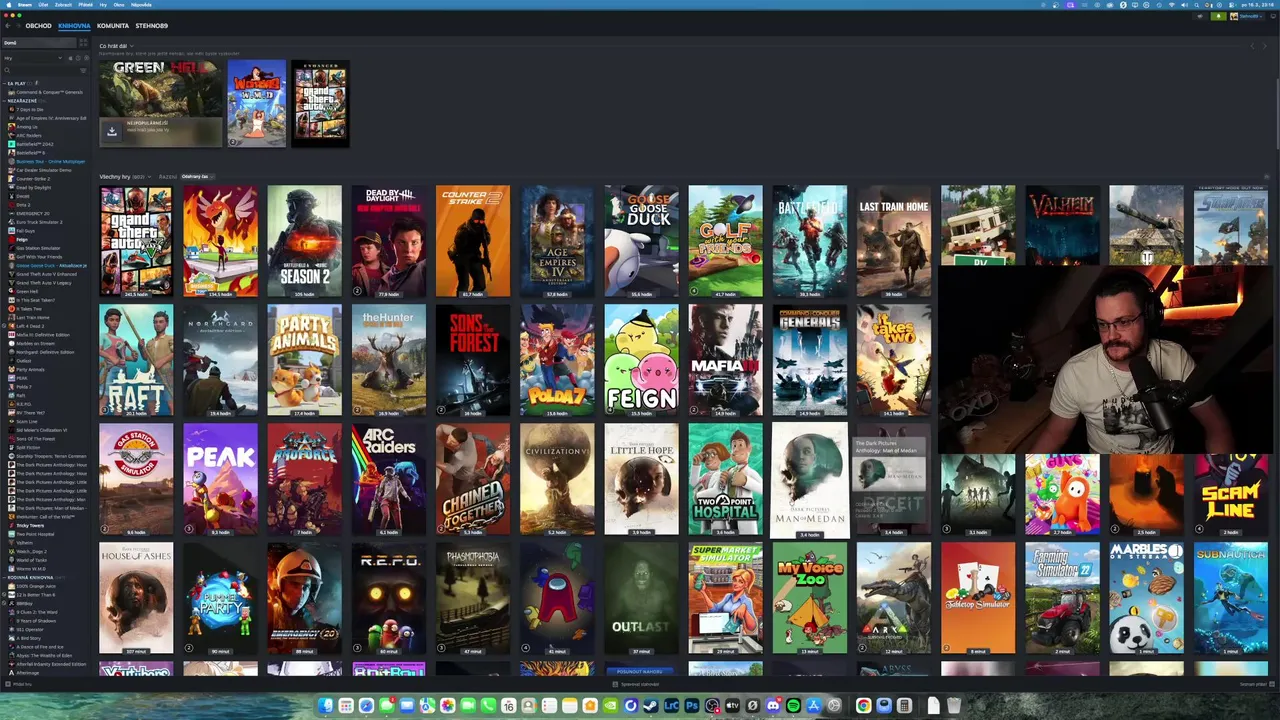Image resolution: width=1280 pixels, height=720 pixels.
Task: Open the sort-by playtime dropdown
Action: [198, 177]
